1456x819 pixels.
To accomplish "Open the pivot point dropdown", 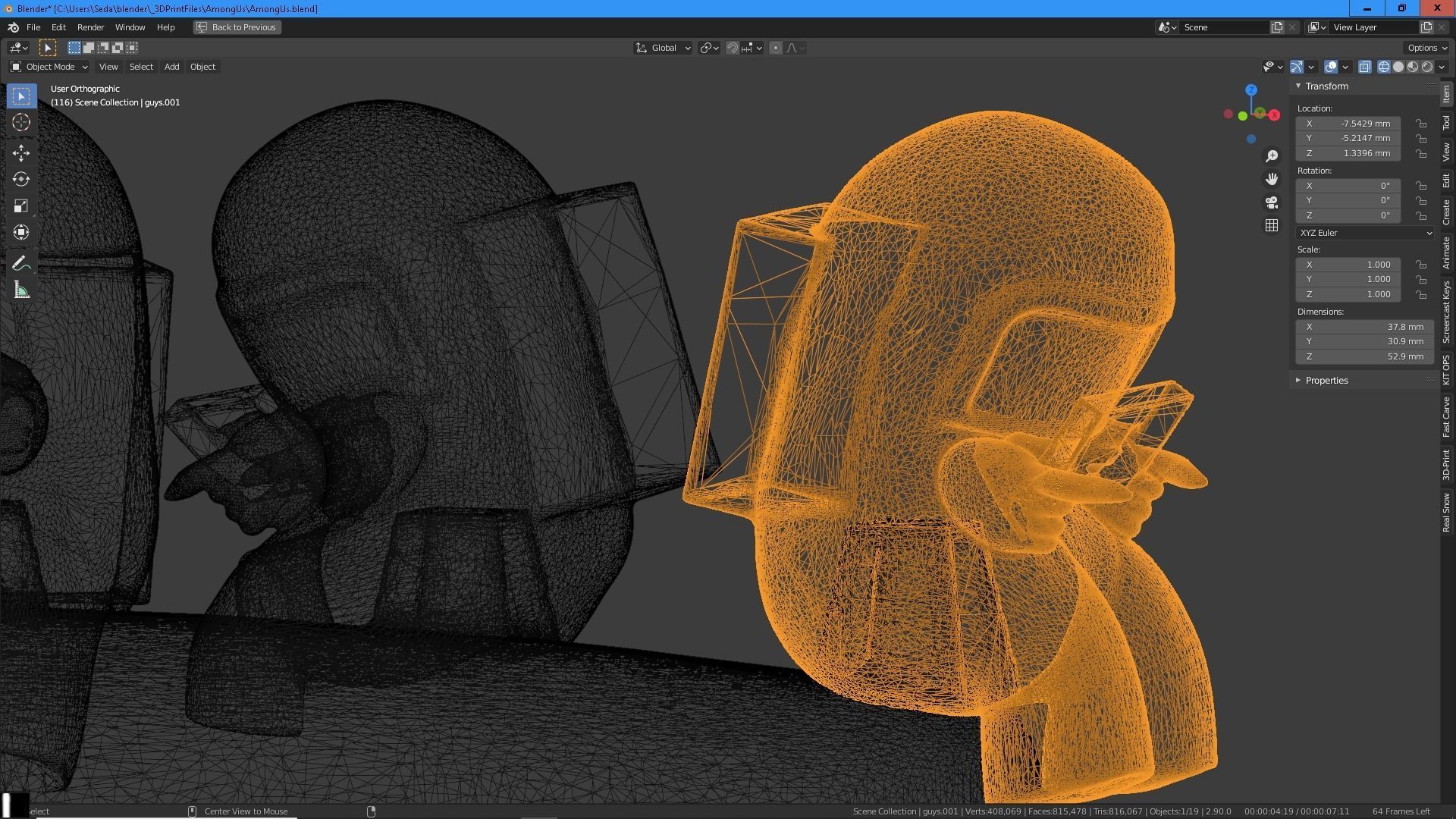I will click(x=710, y=48).
